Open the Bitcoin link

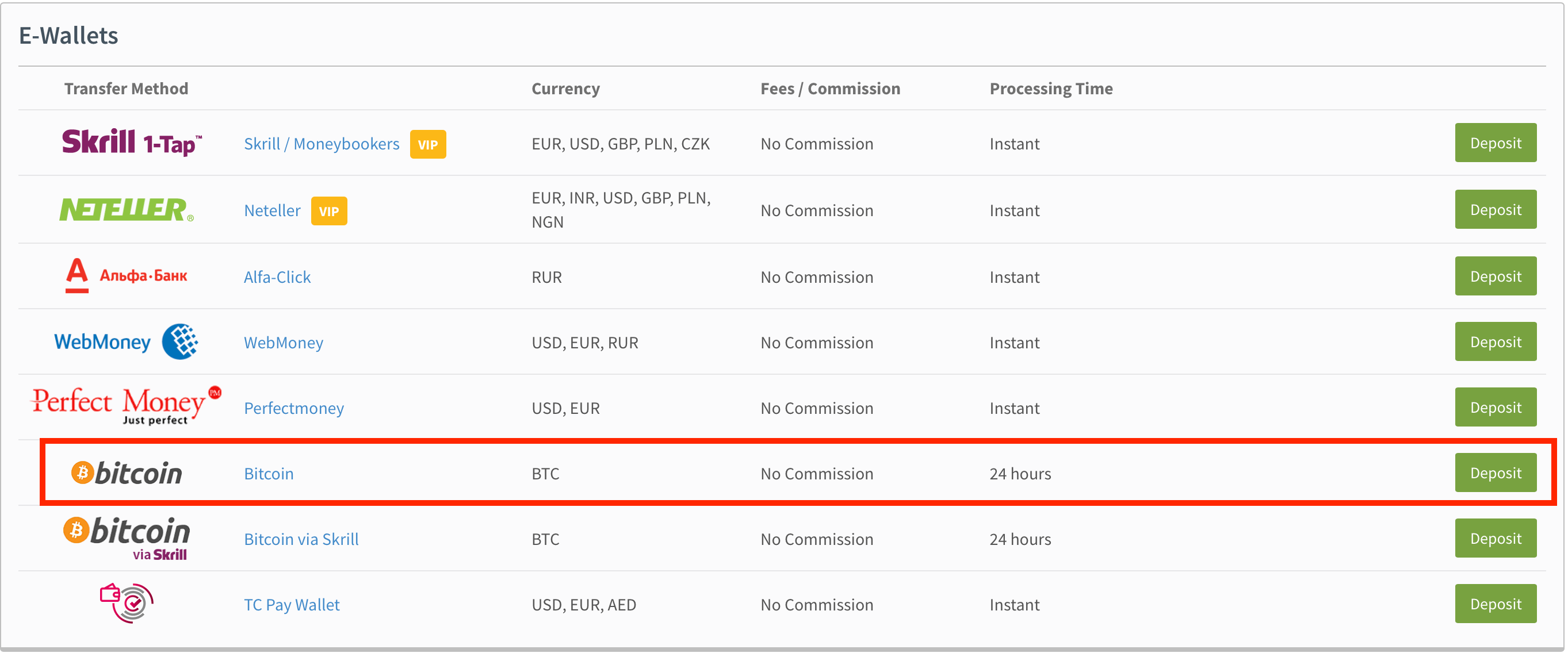[269, 474]
